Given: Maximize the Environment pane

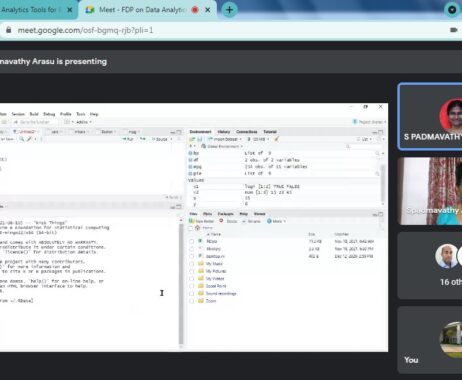Looking at the screenshot, I should pos(381,132).
